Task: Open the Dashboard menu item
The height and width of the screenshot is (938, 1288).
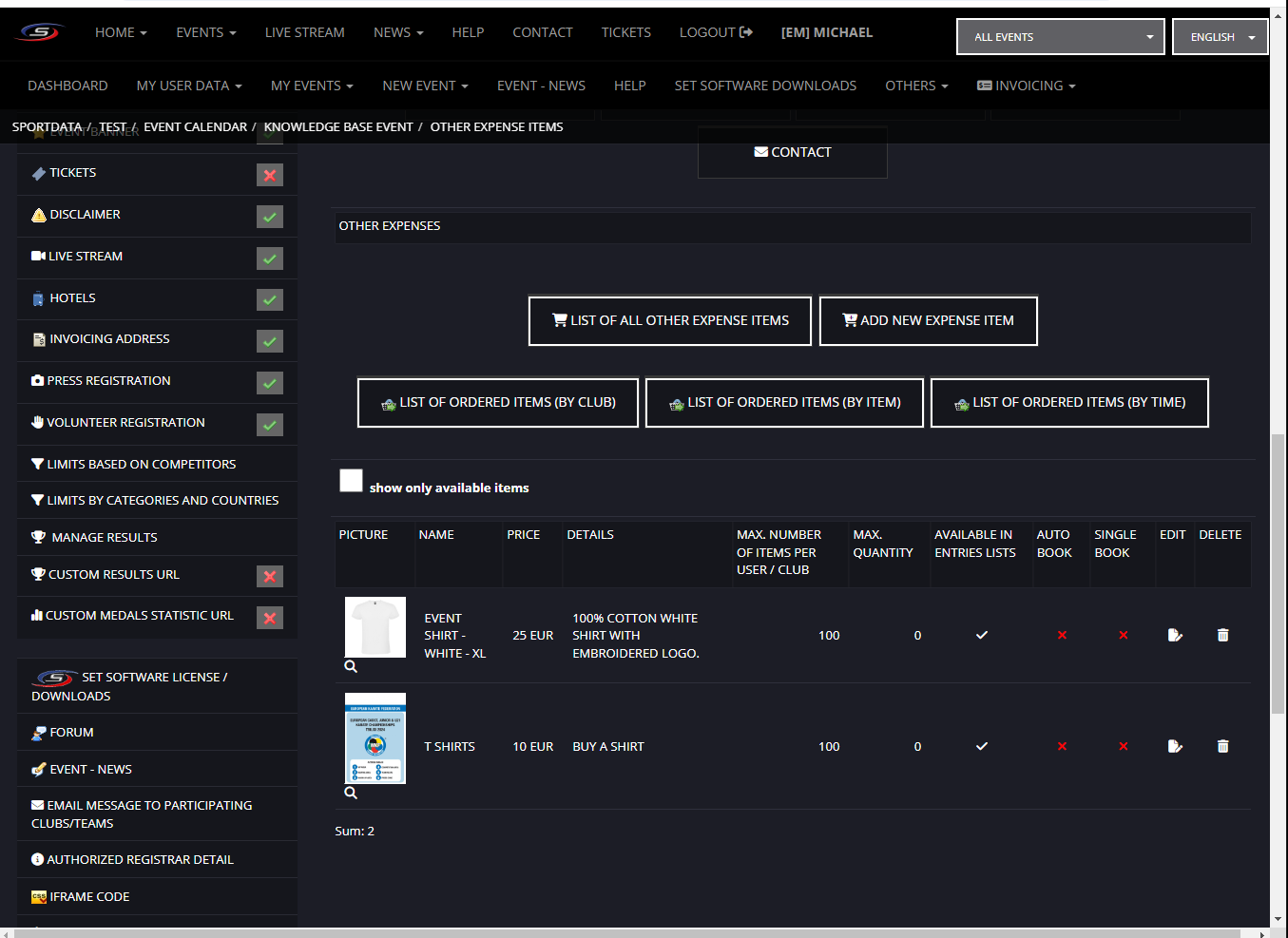Action: tap(67, 86)
